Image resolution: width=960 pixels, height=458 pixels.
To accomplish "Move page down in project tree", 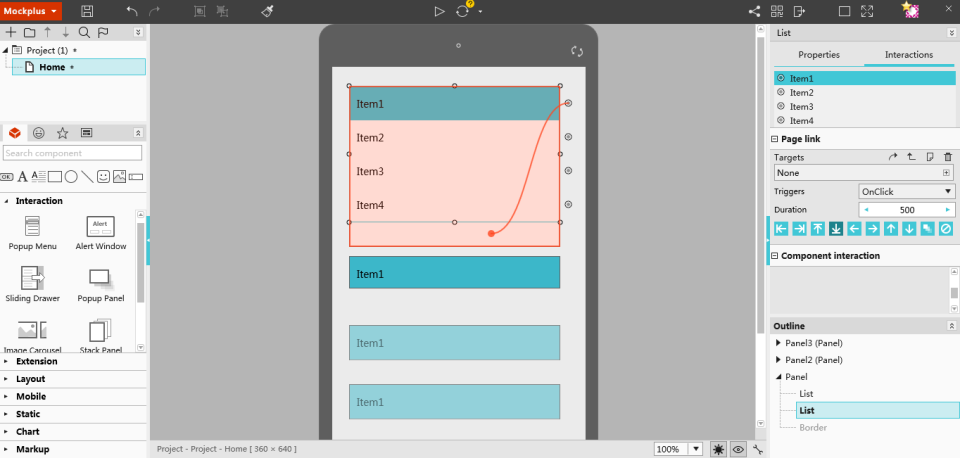I will tap(66, 32).
